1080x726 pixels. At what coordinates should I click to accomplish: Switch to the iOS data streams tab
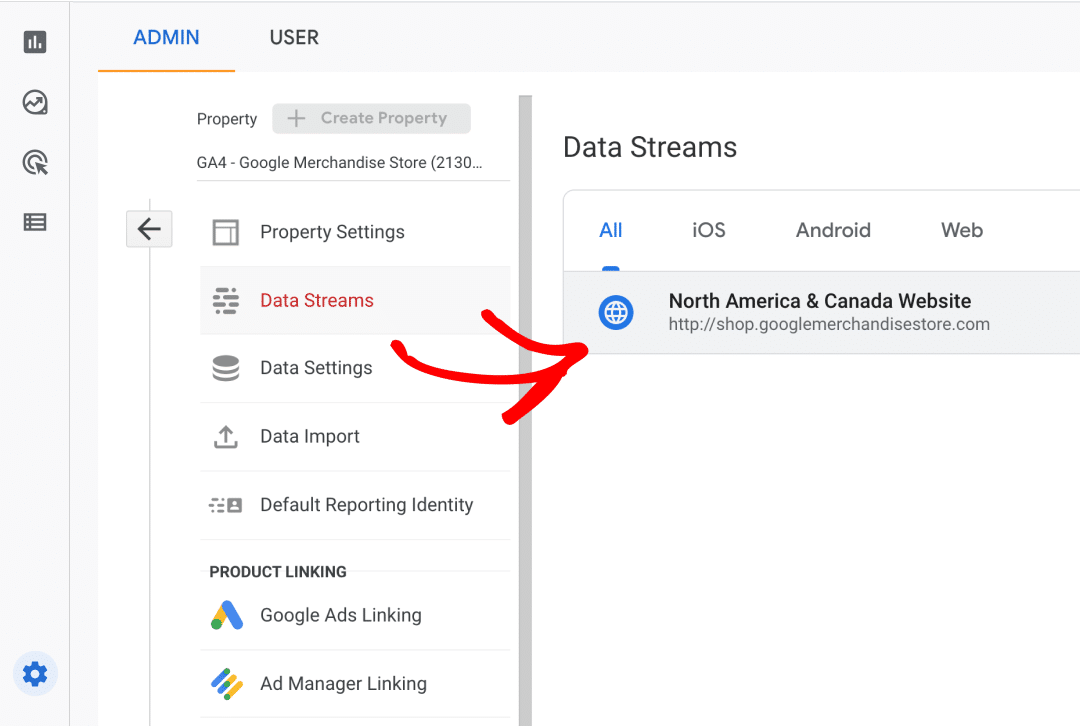point(708,230)
